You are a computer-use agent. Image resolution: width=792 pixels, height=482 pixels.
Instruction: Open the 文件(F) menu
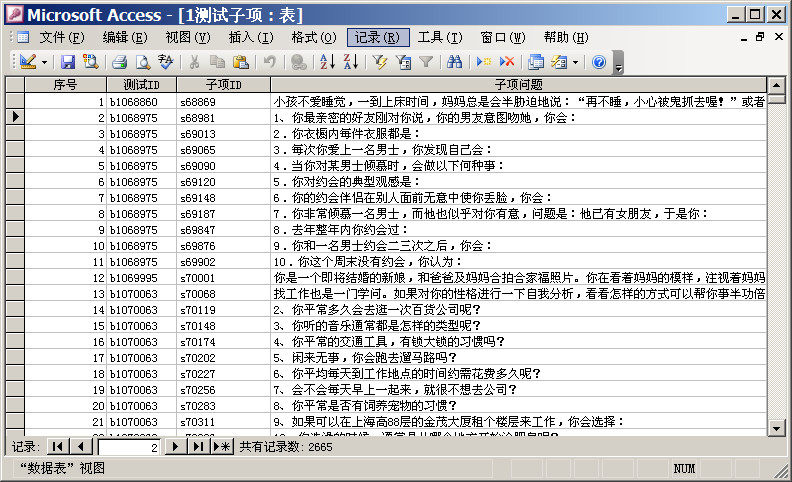(62, 37)
